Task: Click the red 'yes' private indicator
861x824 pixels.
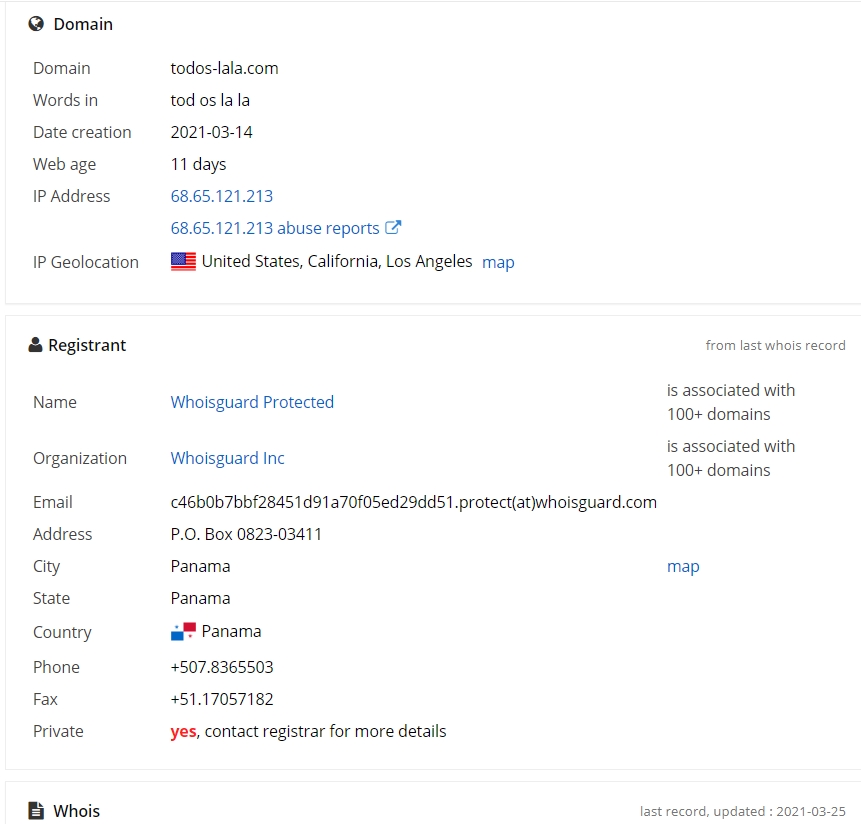Action: click(183, 732)
